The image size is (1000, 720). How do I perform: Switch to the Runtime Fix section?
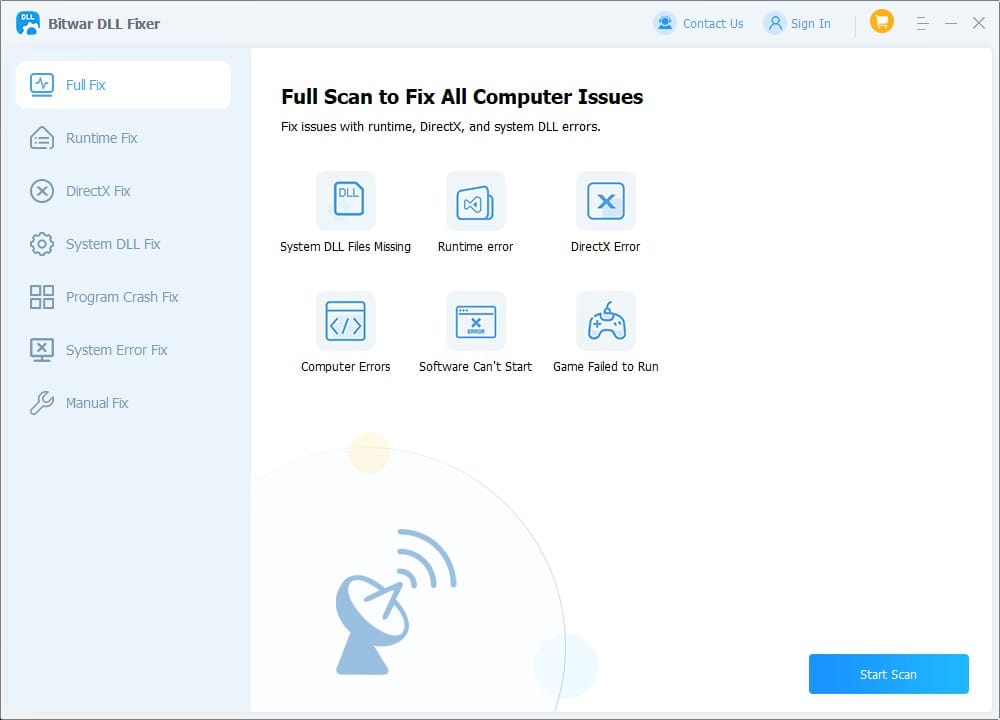(124, 138)
